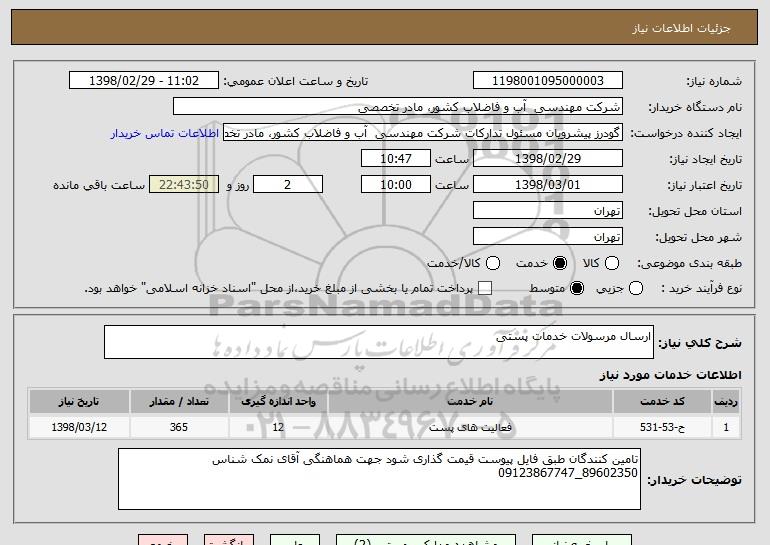
Task: Click the remaining time counter 22:43:50
Action: [x=184, y=185]
